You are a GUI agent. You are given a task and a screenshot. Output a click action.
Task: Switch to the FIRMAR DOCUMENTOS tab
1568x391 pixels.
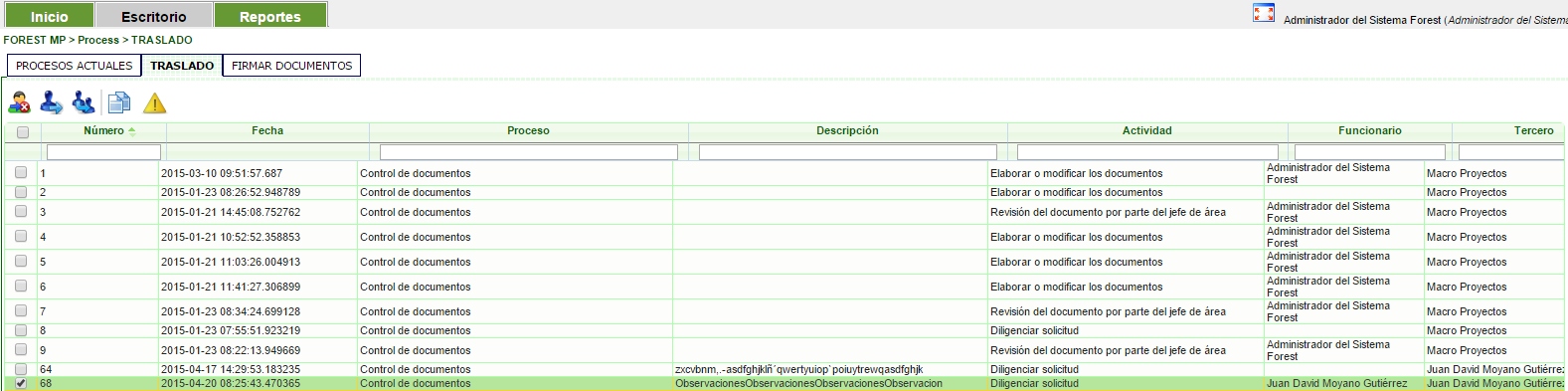pyautogui.click(x=292, y=66)
